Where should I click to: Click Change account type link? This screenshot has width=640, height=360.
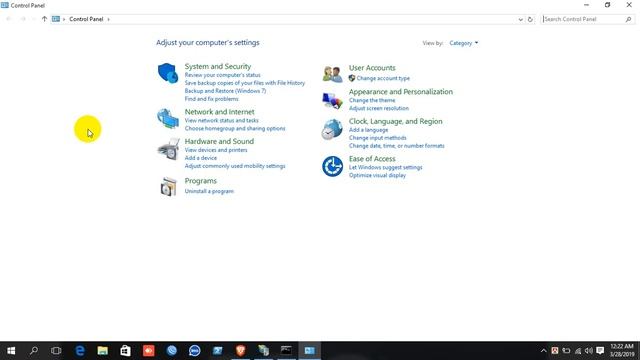(383, 78)
